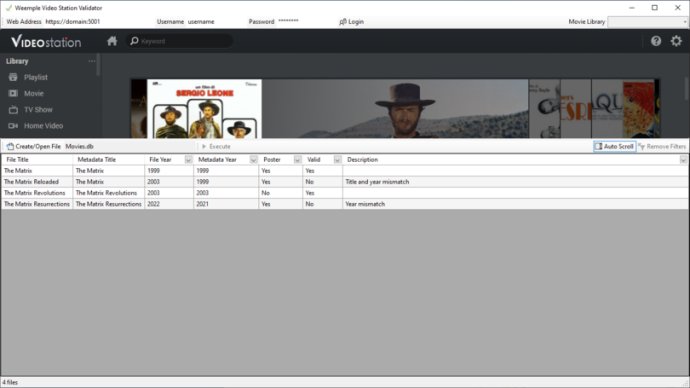Viewport: 690px width, 388px height.
Task: Click the '4 files' status bar text
Action: click(x=10, y=382)
